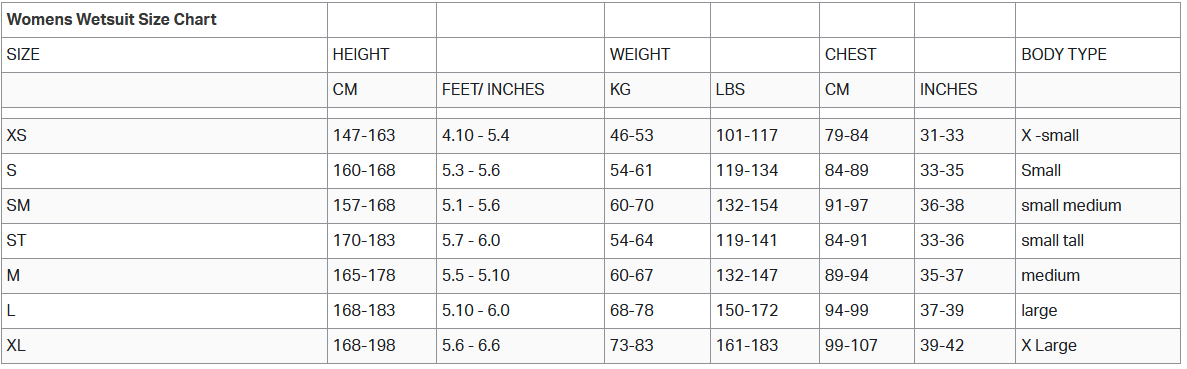Click the X Large body type cell
1187x369 pixels.
(x=1049, y=346)
